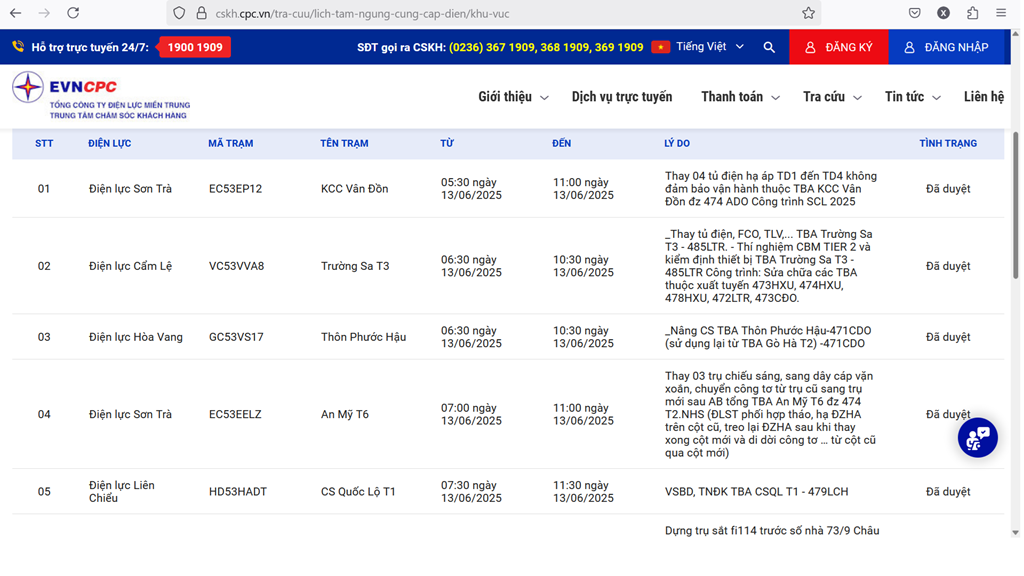This screenshot has width=1024, height=576.
Task: Click the ĐĂNG NHẬP login button
Action: click(x=946, y=47)
